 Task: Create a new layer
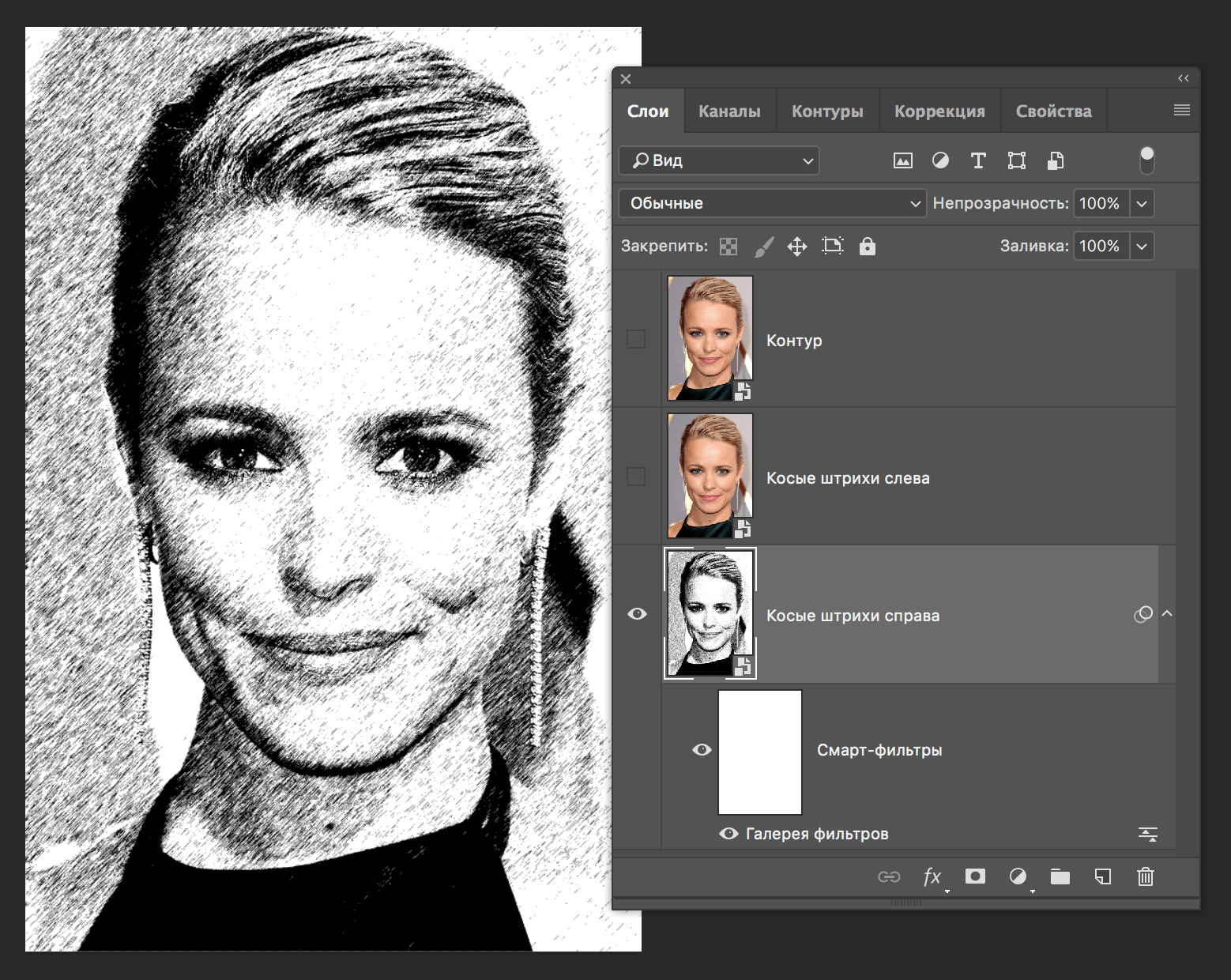[1102, 876]
